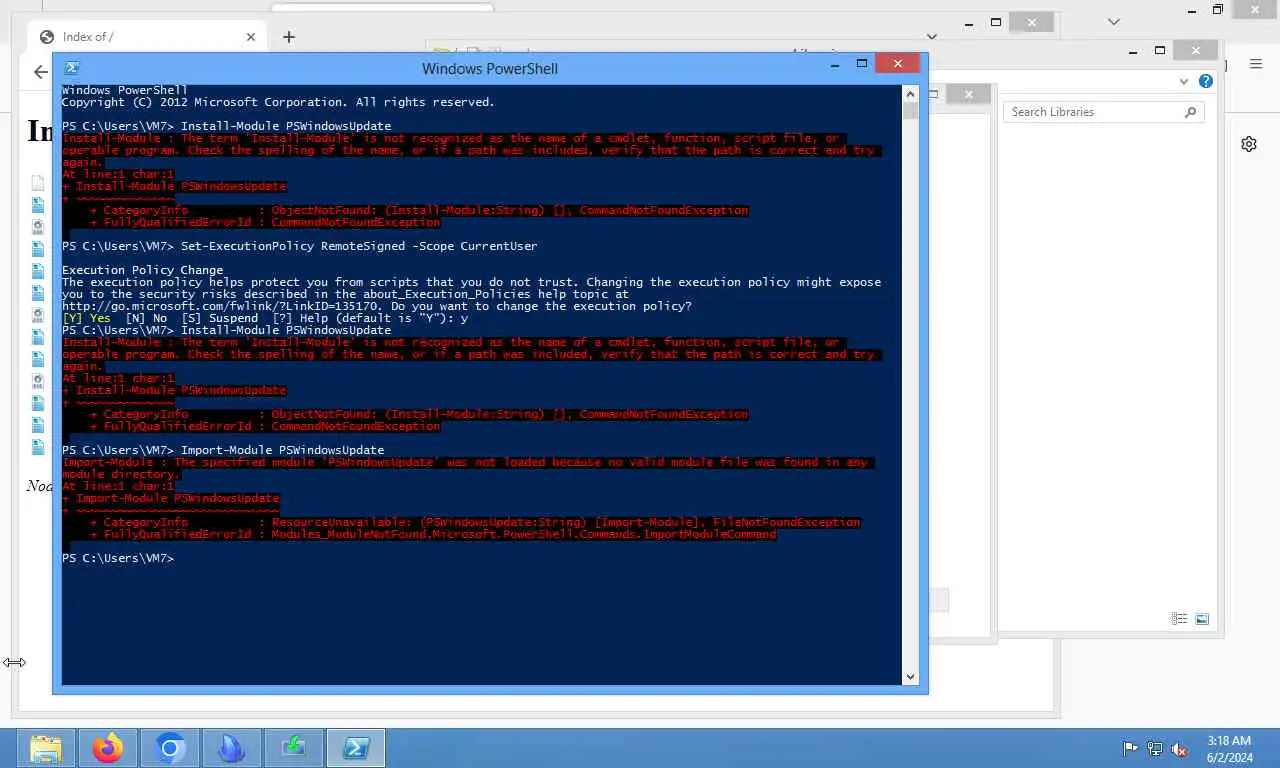Minimize the Windows PowerShell window
Screen dimensions: 1280x768
coord(834,65)
